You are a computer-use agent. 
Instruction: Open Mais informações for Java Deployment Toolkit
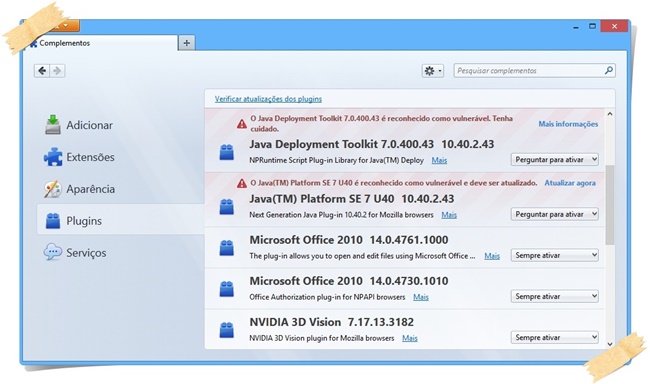click(568, 124)
